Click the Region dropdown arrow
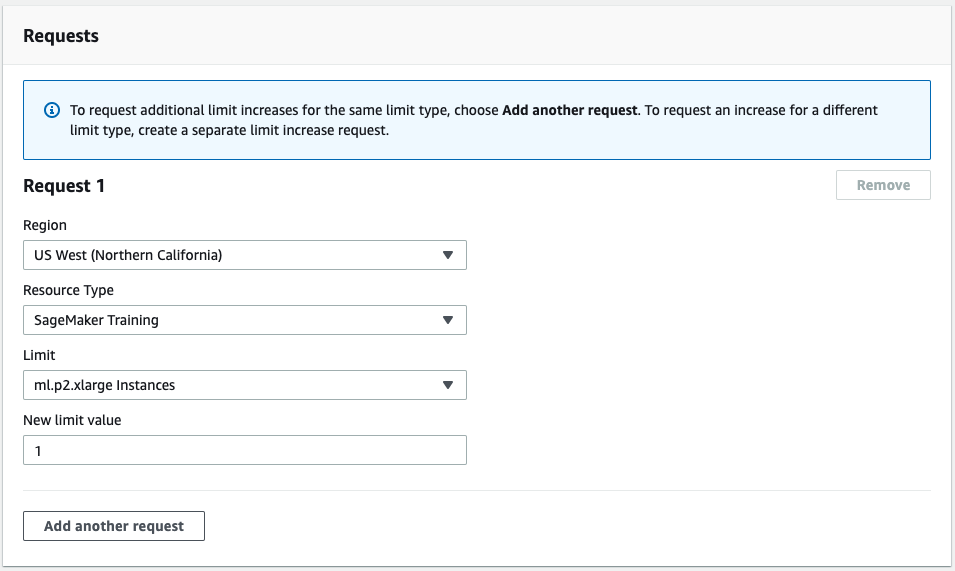This screenshot has height=571, width=955. click(448, 255)
